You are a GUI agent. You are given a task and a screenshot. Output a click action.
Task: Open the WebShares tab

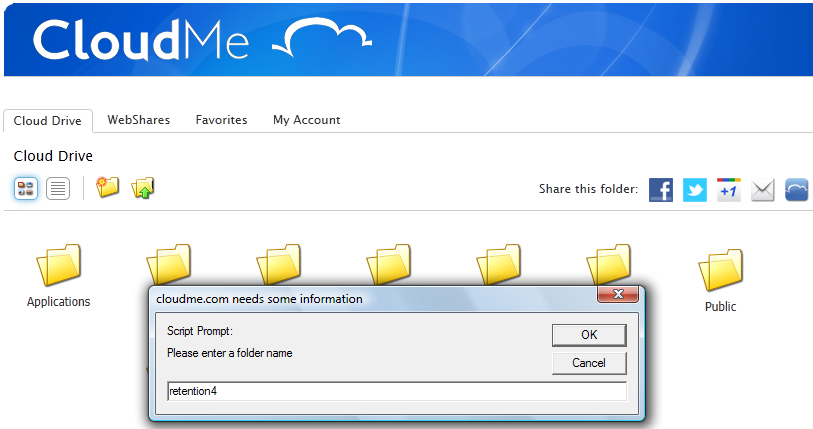pyautogui.click(x=138, y=120)
